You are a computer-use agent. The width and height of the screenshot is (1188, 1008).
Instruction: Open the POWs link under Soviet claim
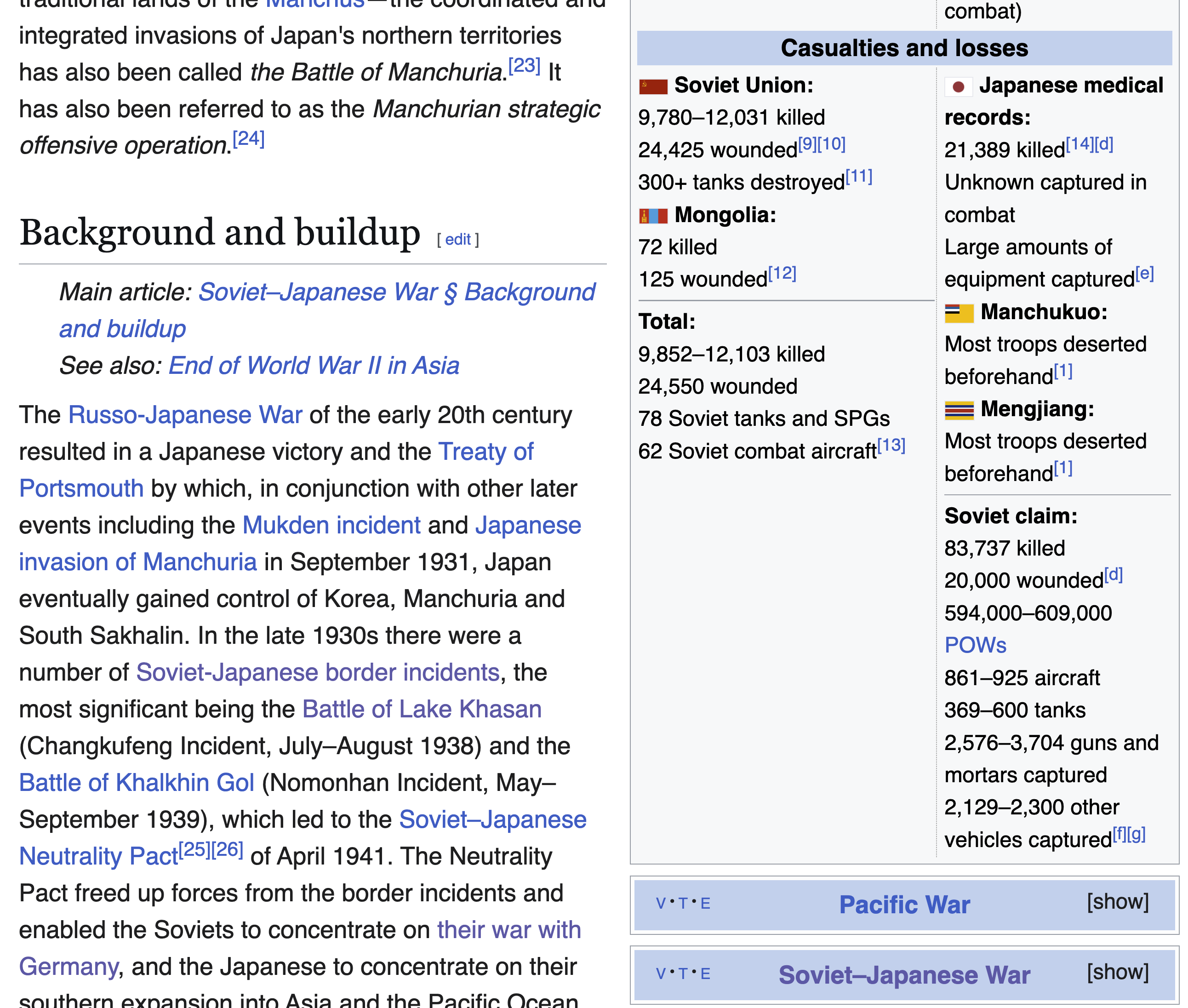point(975,646)
